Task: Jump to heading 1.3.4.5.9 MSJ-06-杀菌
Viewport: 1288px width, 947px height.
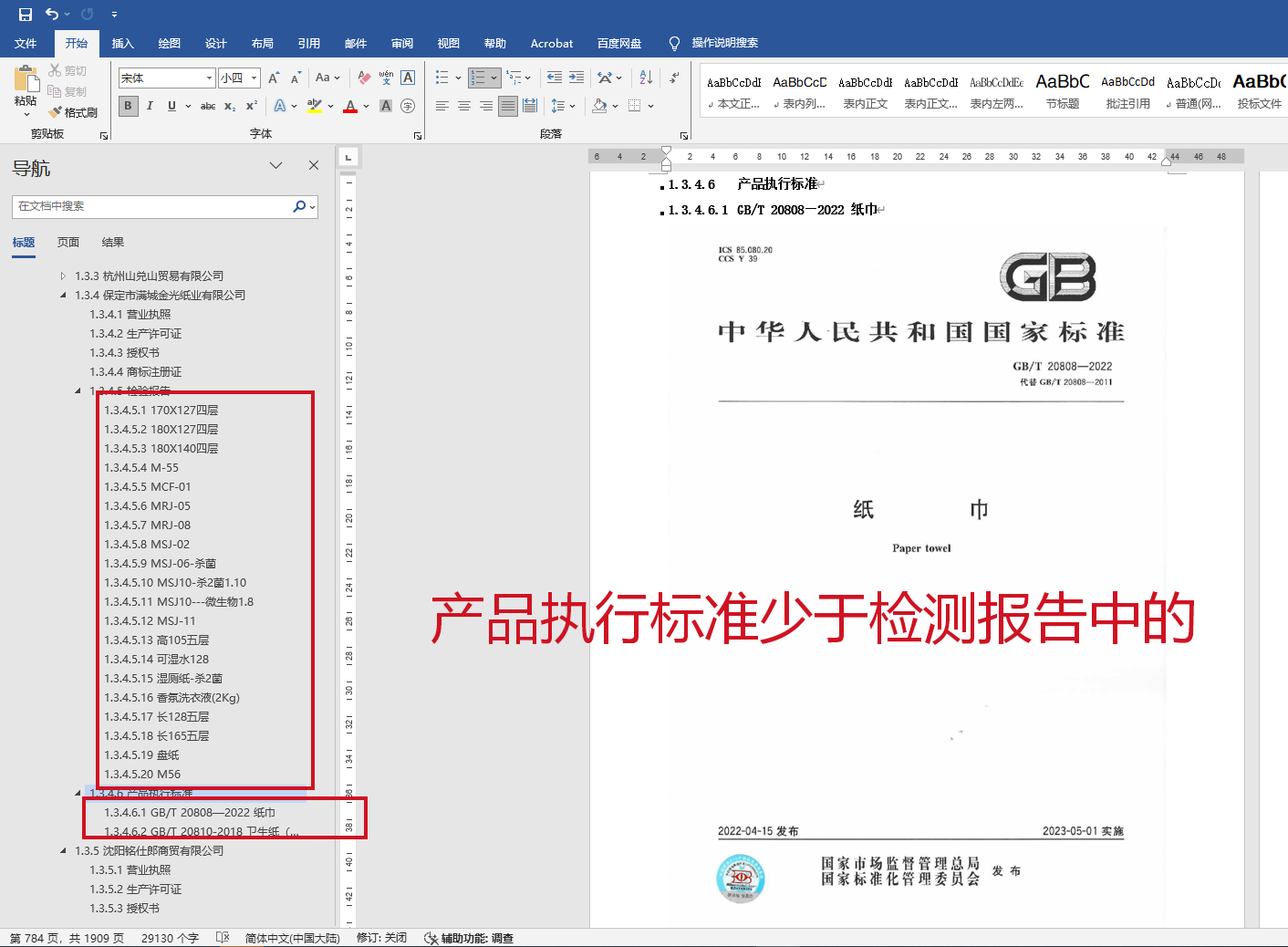Action: pos(161,563)
